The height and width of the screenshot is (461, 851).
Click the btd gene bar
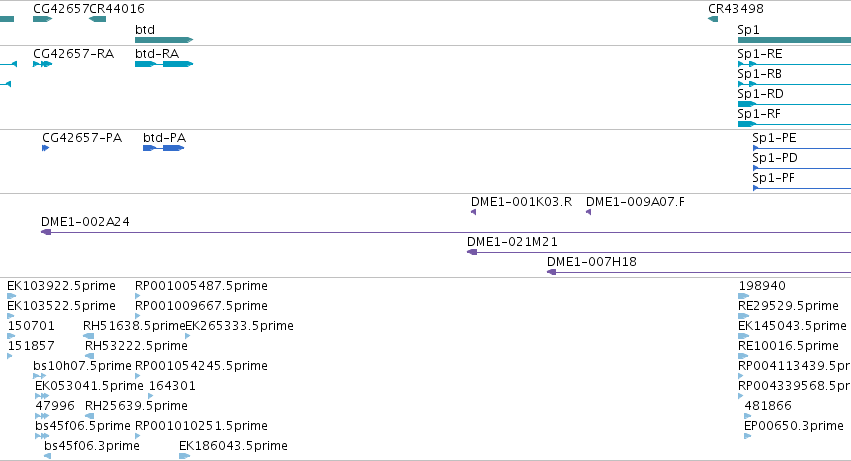click(x=163, y=40)
